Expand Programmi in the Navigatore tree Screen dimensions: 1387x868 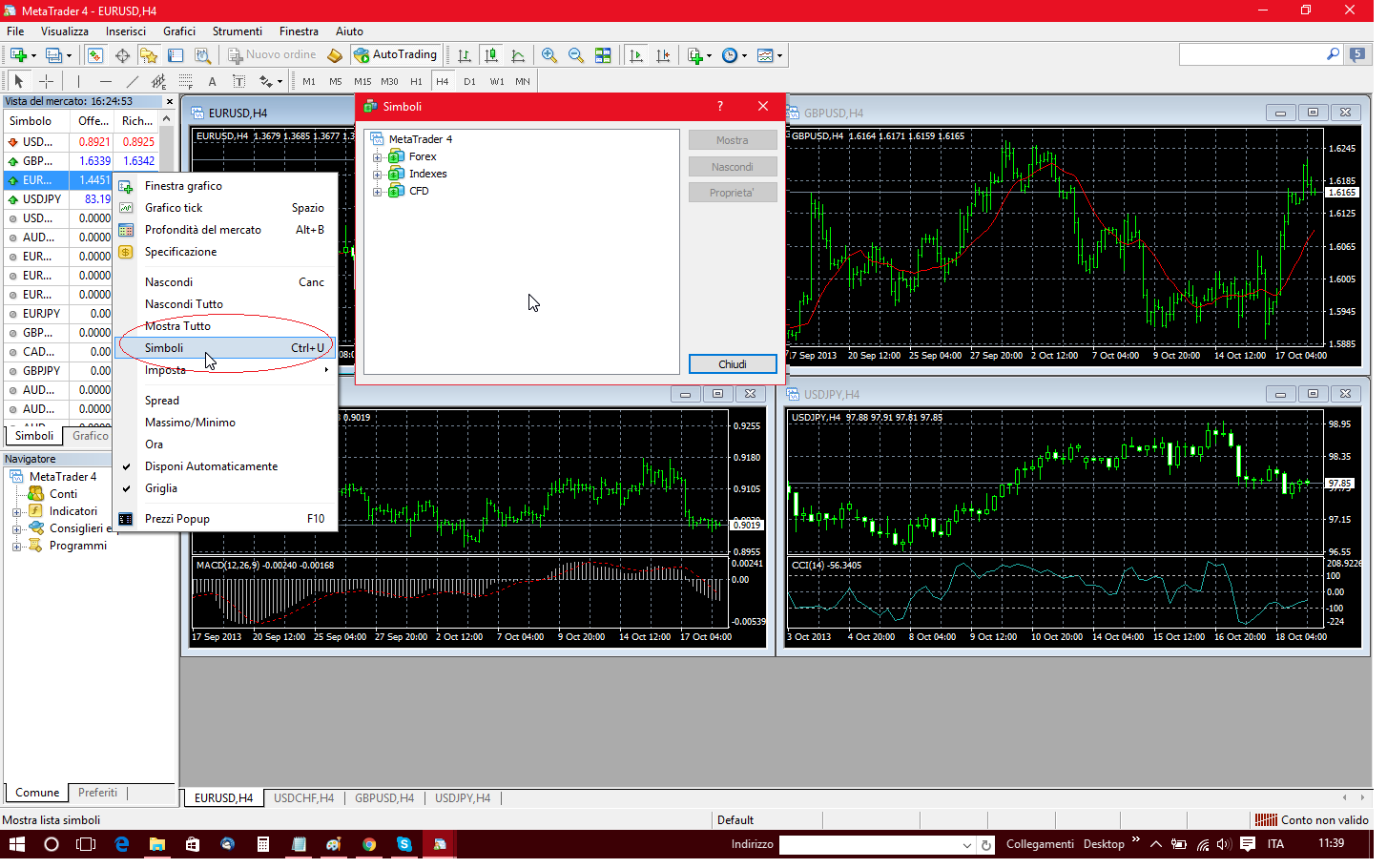click(x=16, y=547)
